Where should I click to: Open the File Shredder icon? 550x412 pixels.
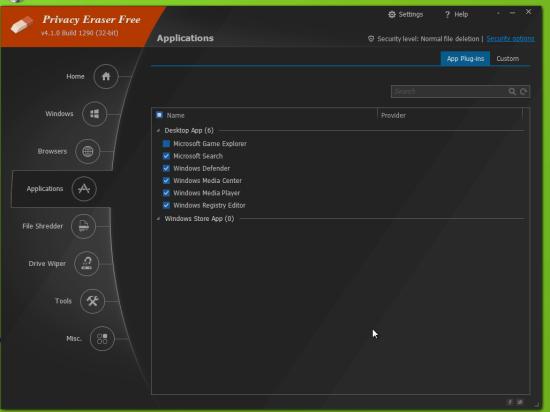(x=83, y=226)
